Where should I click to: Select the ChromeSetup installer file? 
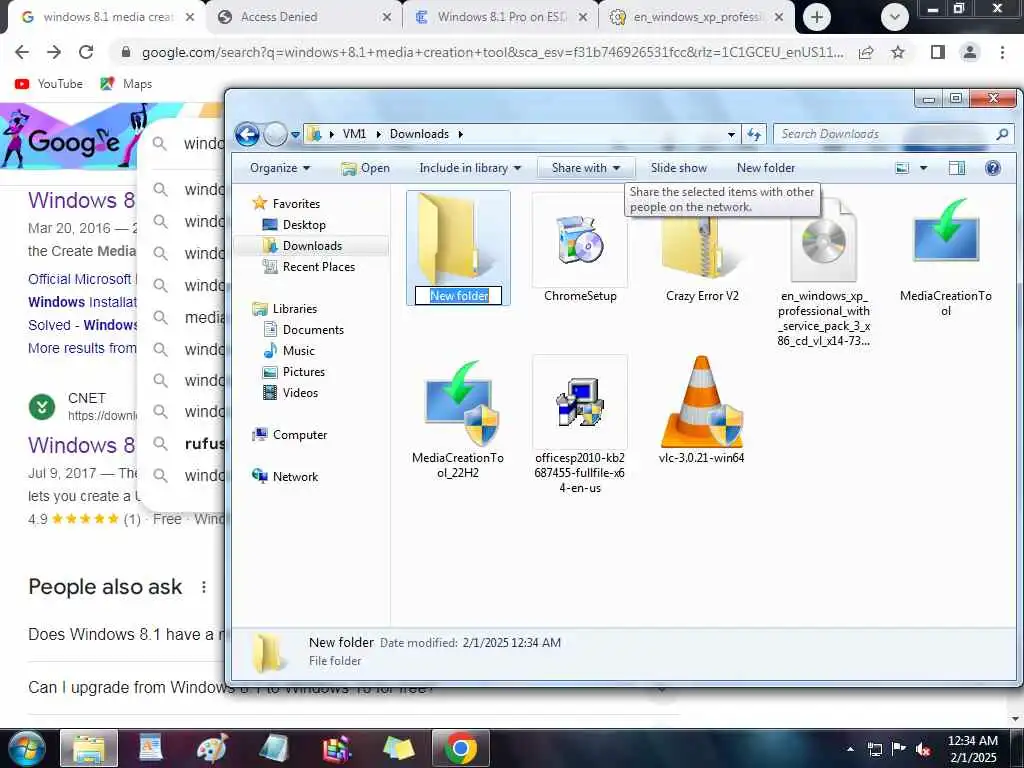(x=580, y=249)
